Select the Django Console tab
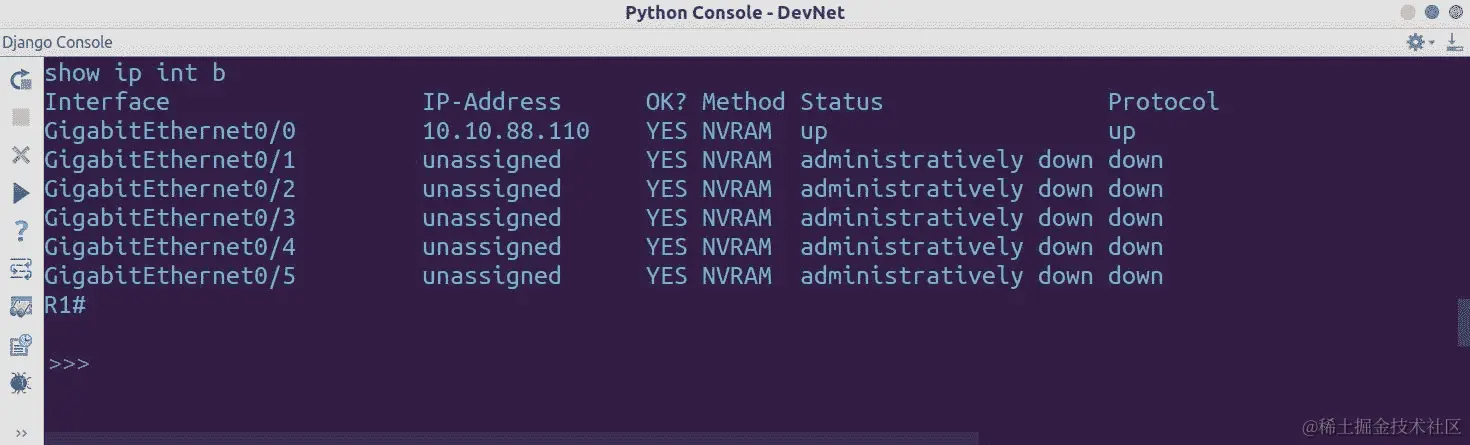Image resolution: width=1470 pixels, height=445 pixels. 57,42
